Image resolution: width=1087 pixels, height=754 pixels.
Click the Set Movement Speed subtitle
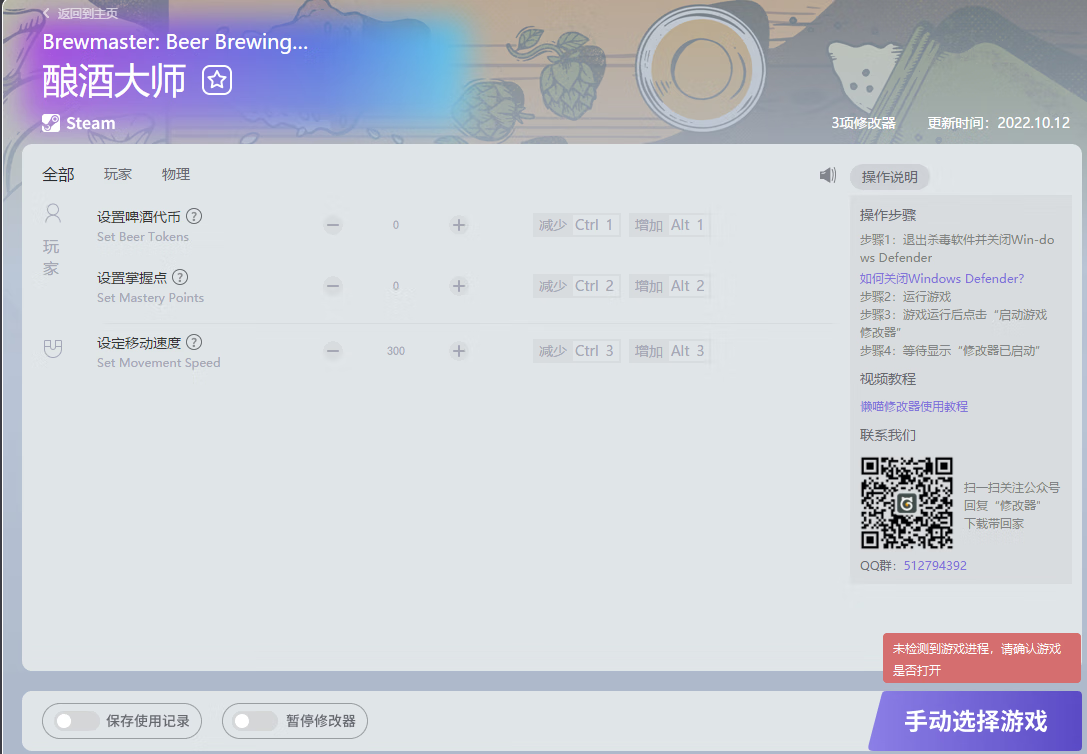point(159,363)
